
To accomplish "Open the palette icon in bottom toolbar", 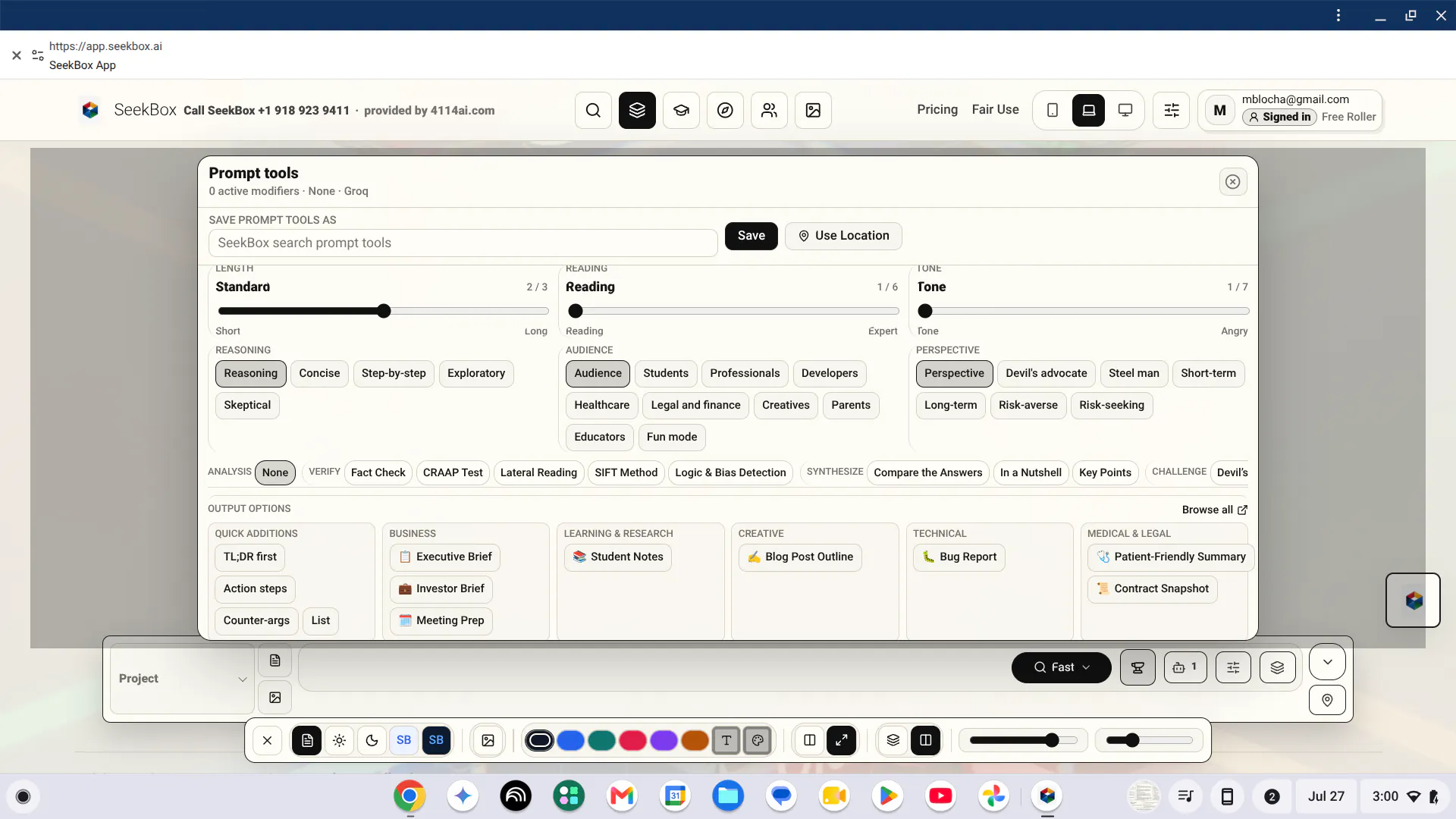I will (x=758, y=740).
